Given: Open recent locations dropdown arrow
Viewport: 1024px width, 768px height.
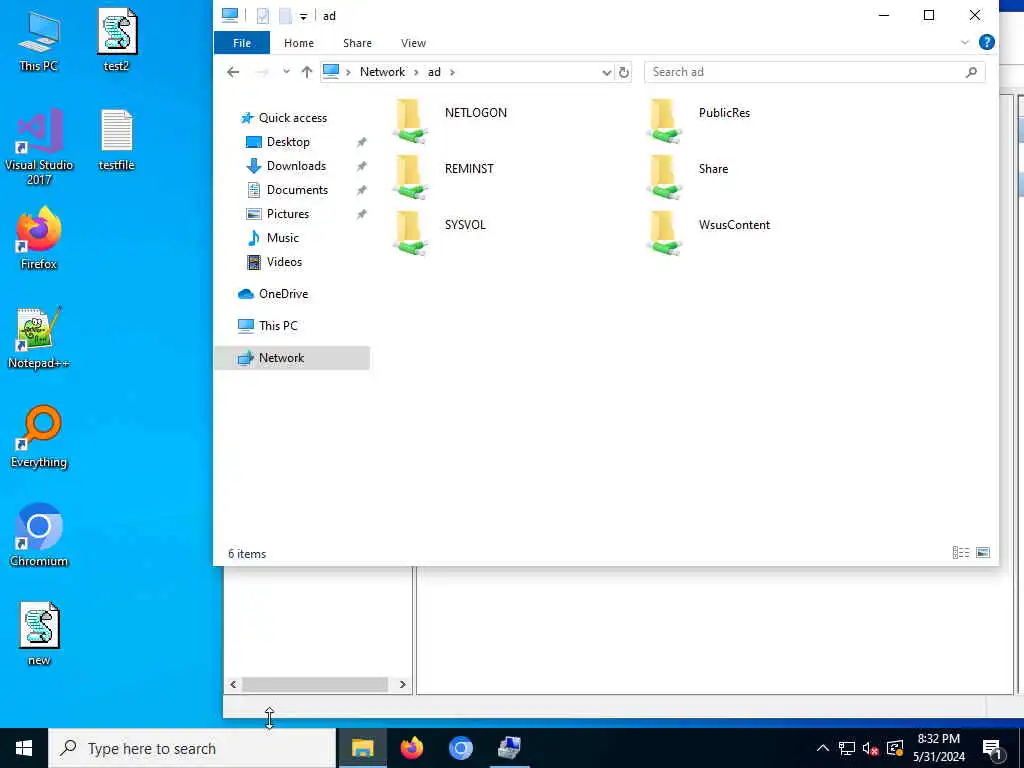Looking at the screenshot, I should click(x=286, y=72).
